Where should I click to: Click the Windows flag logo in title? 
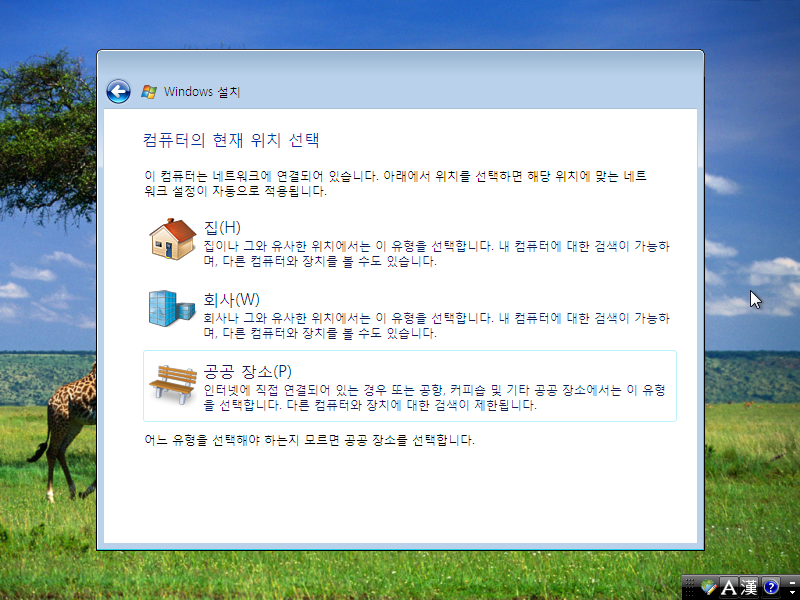click(x=149, y=92)
